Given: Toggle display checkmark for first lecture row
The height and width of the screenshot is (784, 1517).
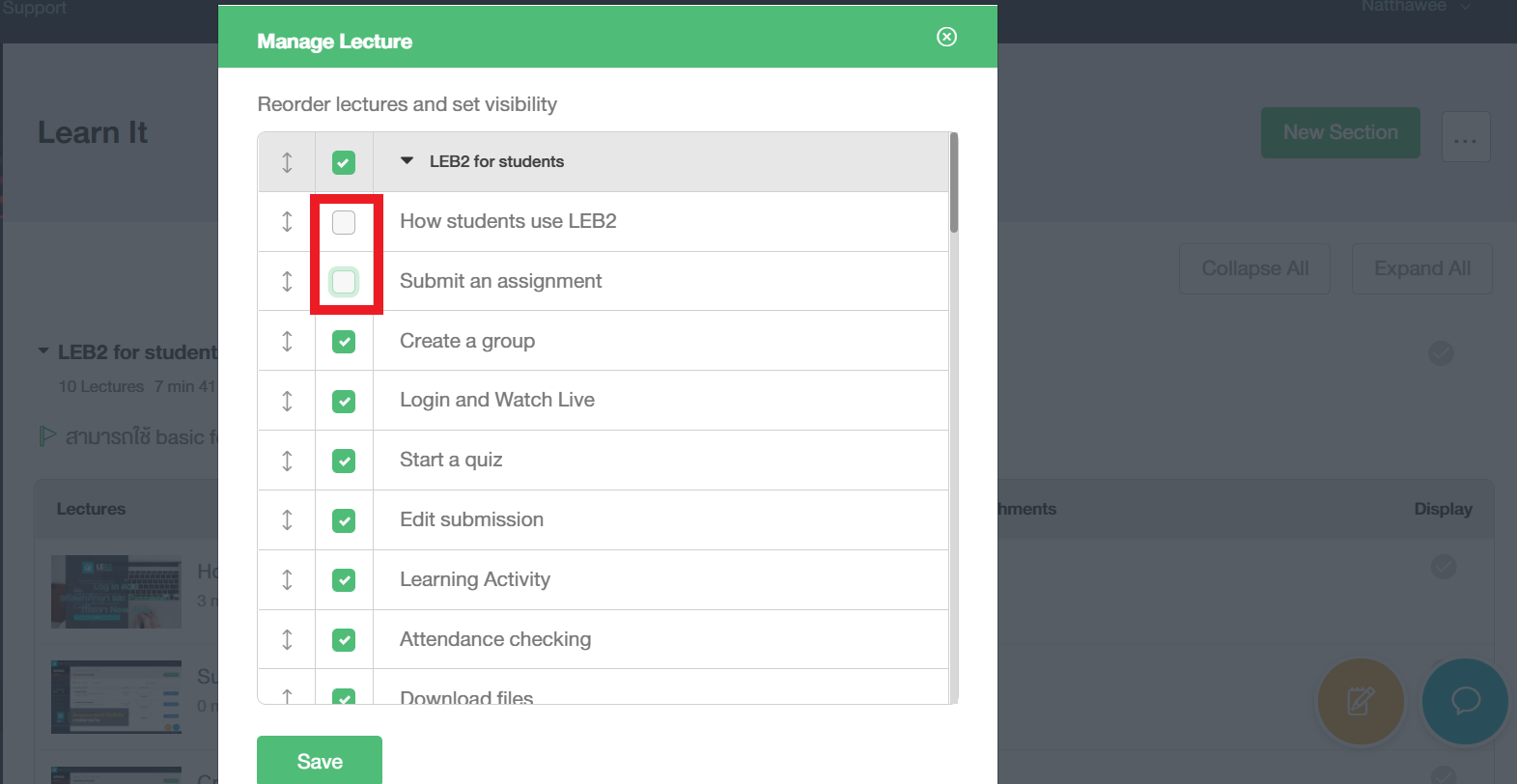Looking at the screenshot, I should click(x=1444, y=567).
